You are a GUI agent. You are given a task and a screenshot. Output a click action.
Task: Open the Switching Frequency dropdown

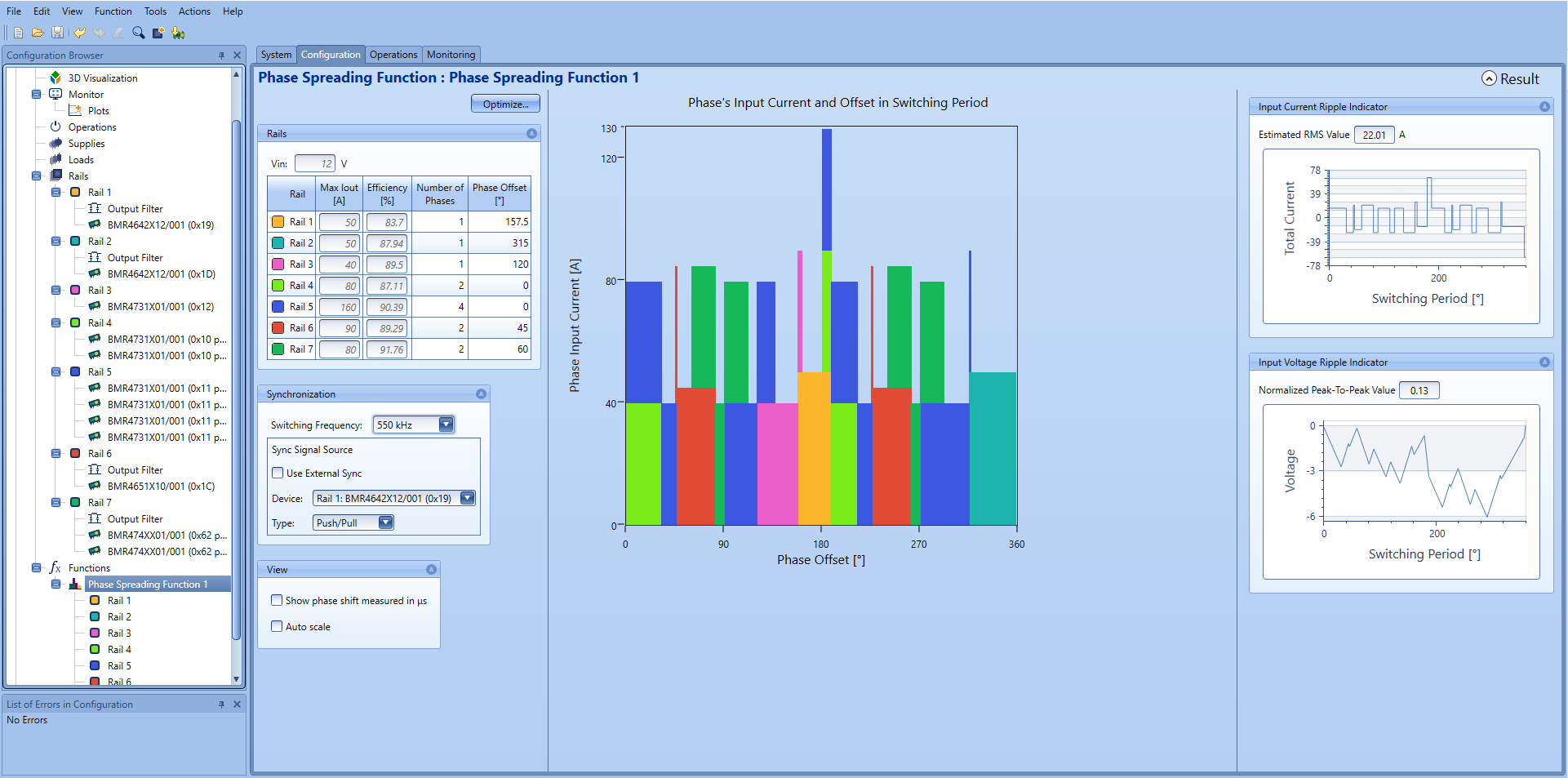click(446, 425)
